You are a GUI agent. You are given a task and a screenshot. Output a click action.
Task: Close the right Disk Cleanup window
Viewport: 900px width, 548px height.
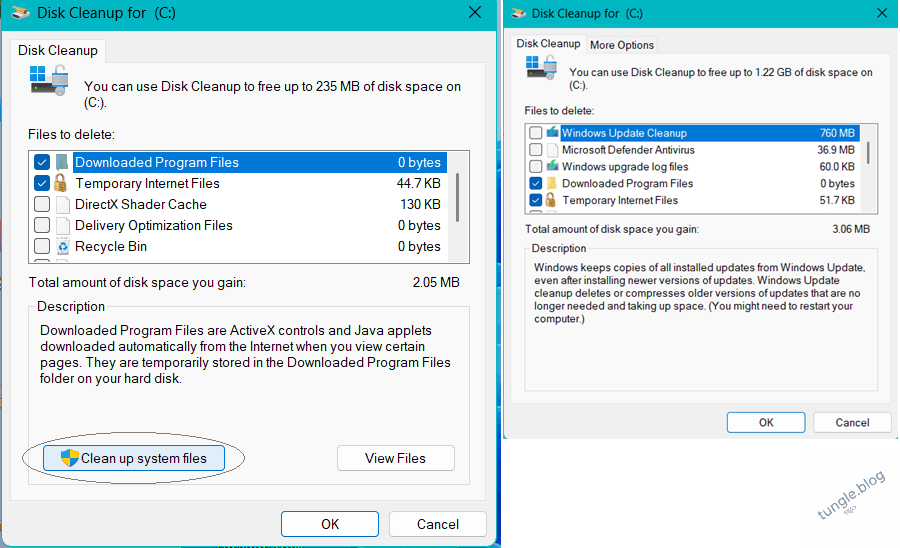882,13
